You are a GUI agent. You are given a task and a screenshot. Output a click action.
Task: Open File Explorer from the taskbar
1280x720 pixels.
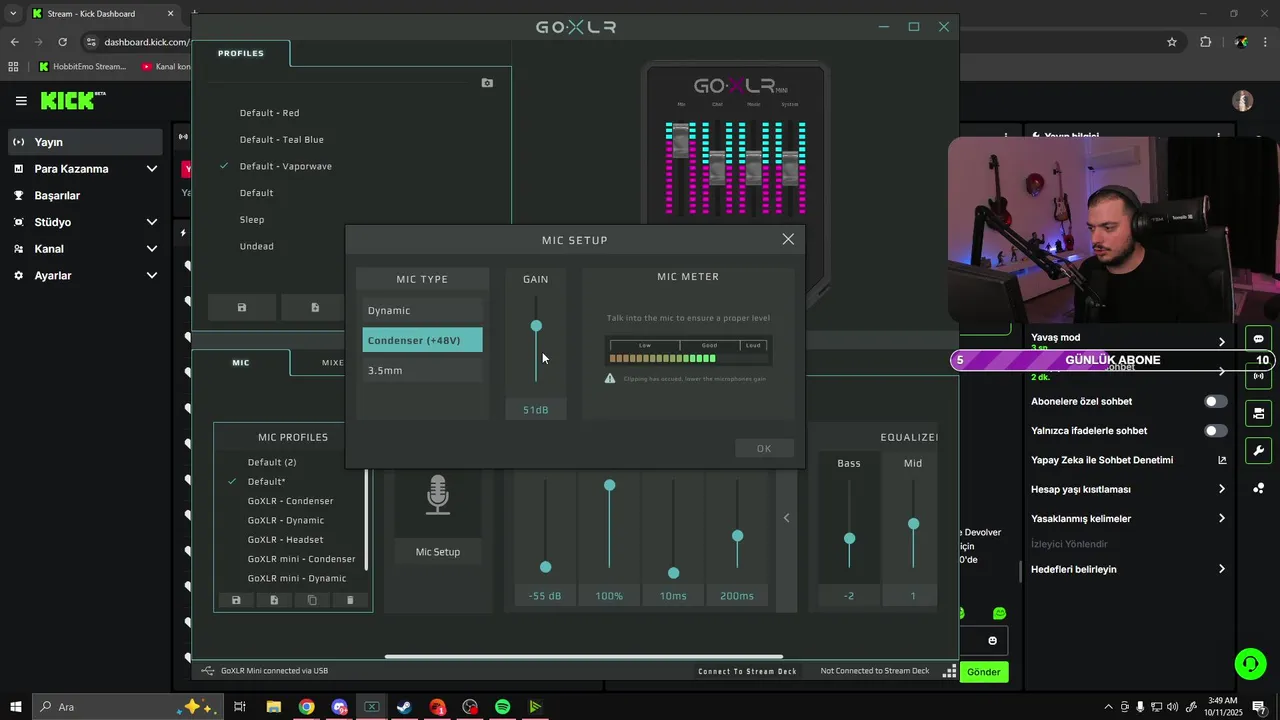tap(273, 707)
